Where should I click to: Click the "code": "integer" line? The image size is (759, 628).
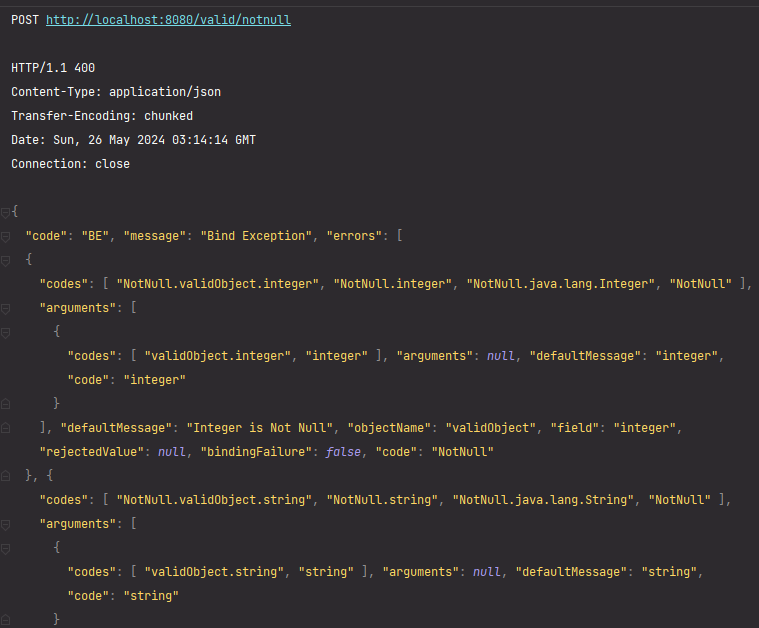pyautogui.click(x=126, y=380)
